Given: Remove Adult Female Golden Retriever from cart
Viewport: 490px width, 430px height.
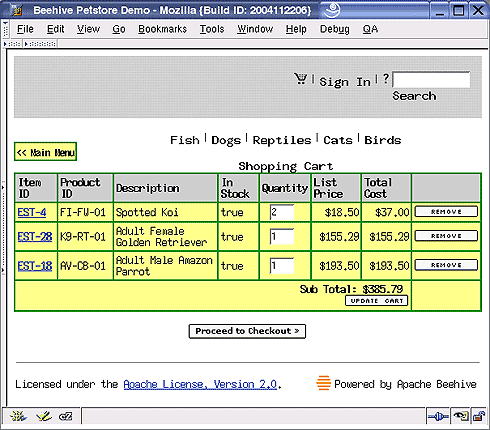Looking at the screenshot, I should tap(446, 236).
